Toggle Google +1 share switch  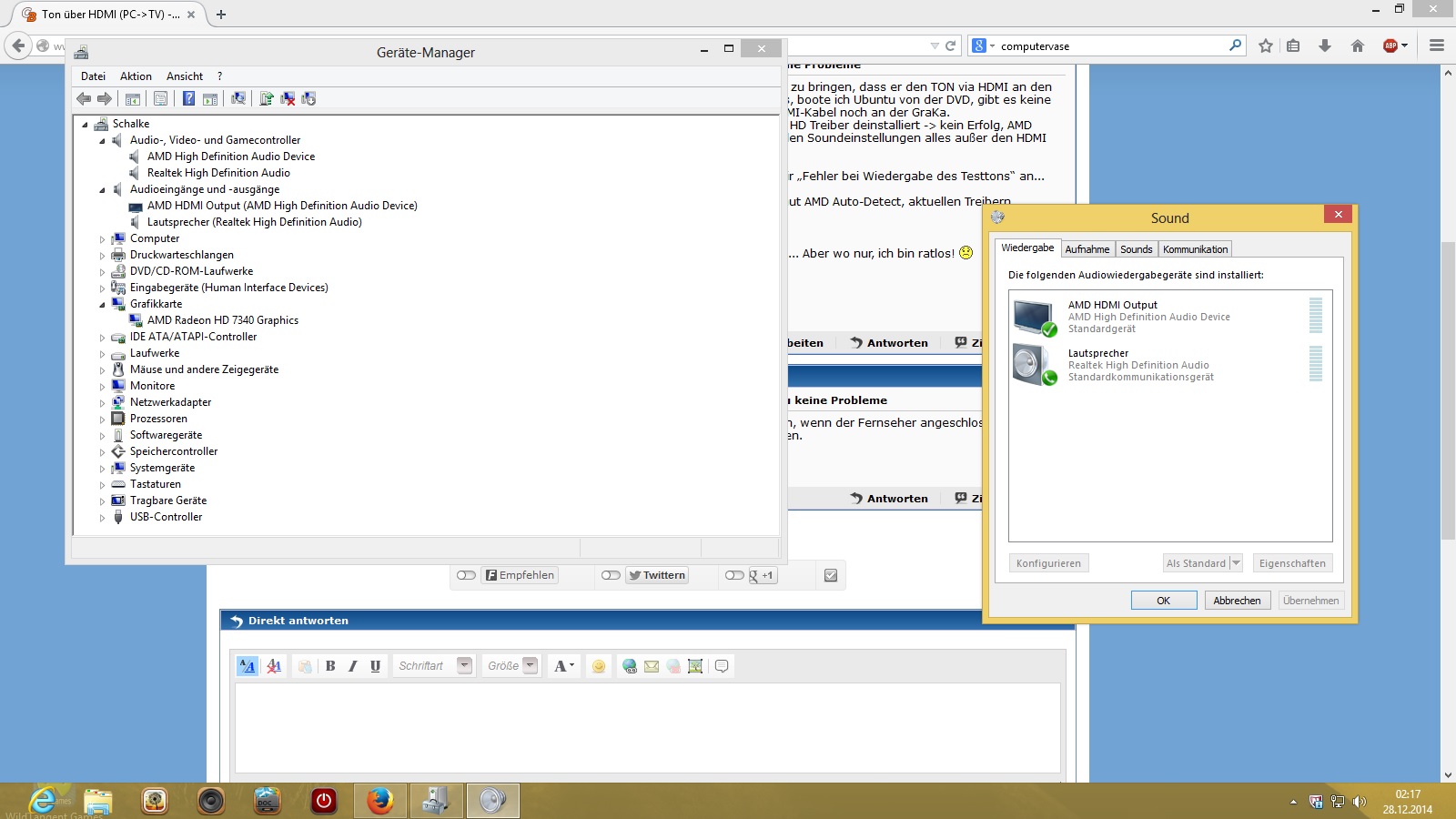coord(734,575)
